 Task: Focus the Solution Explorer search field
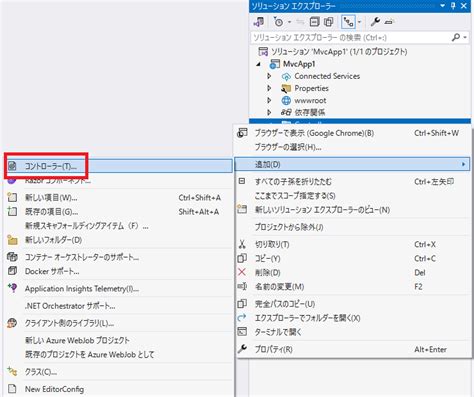(350, 38)
